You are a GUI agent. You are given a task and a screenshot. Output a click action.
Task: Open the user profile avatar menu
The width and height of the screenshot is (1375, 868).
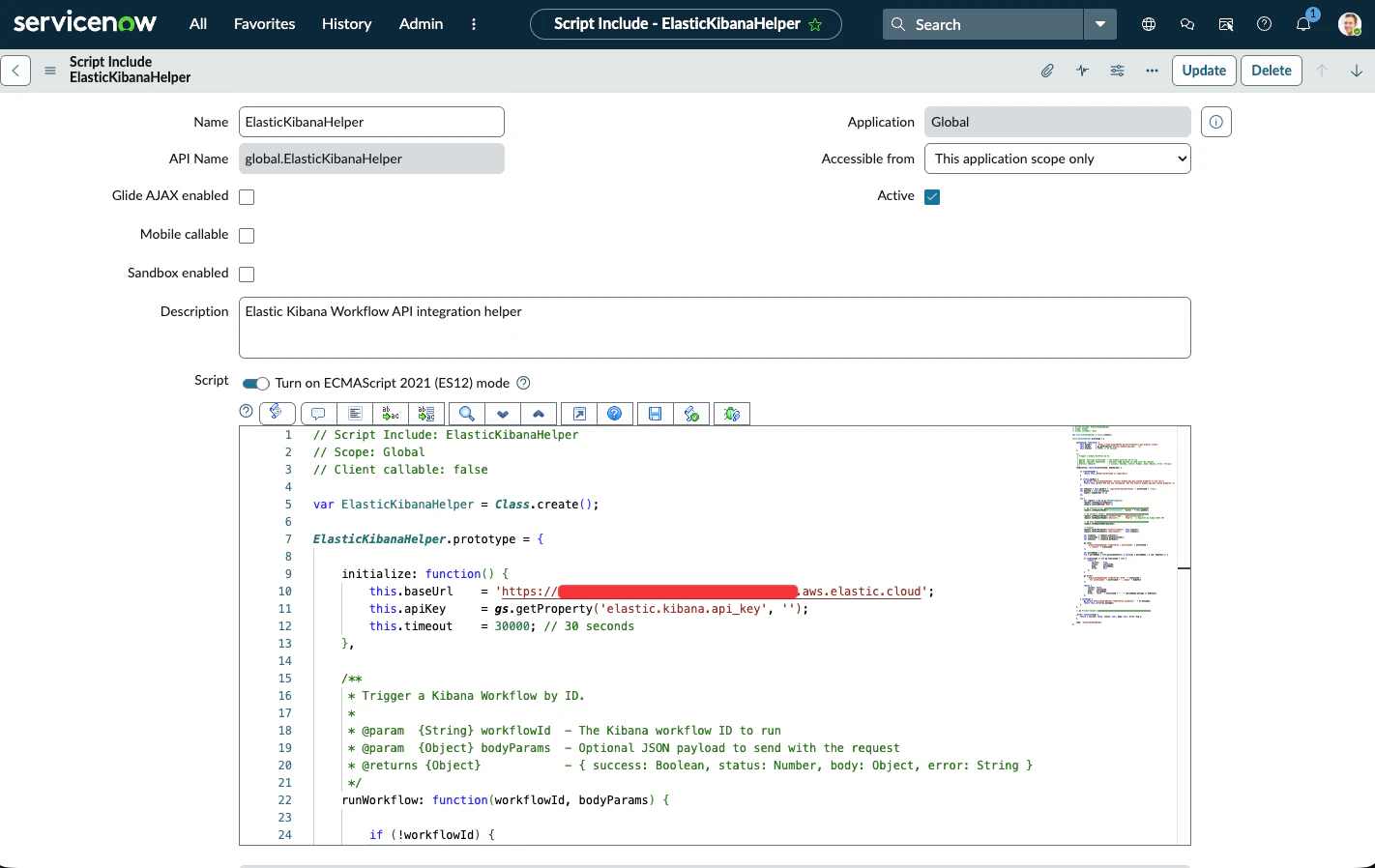tap(1350, 24)
